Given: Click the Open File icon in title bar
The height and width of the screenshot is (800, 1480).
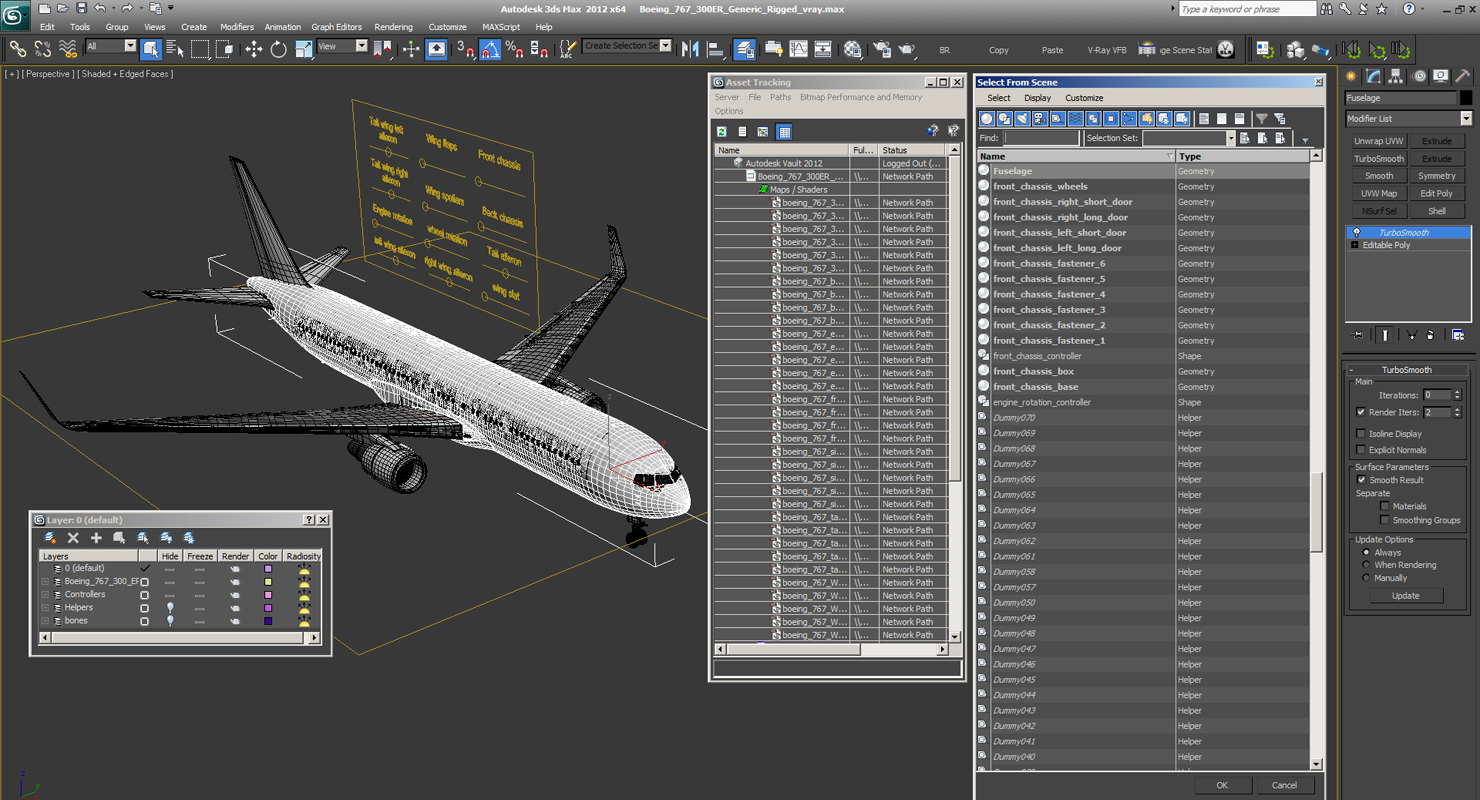Looking at the screenshot, I should (x=61, y=8).
